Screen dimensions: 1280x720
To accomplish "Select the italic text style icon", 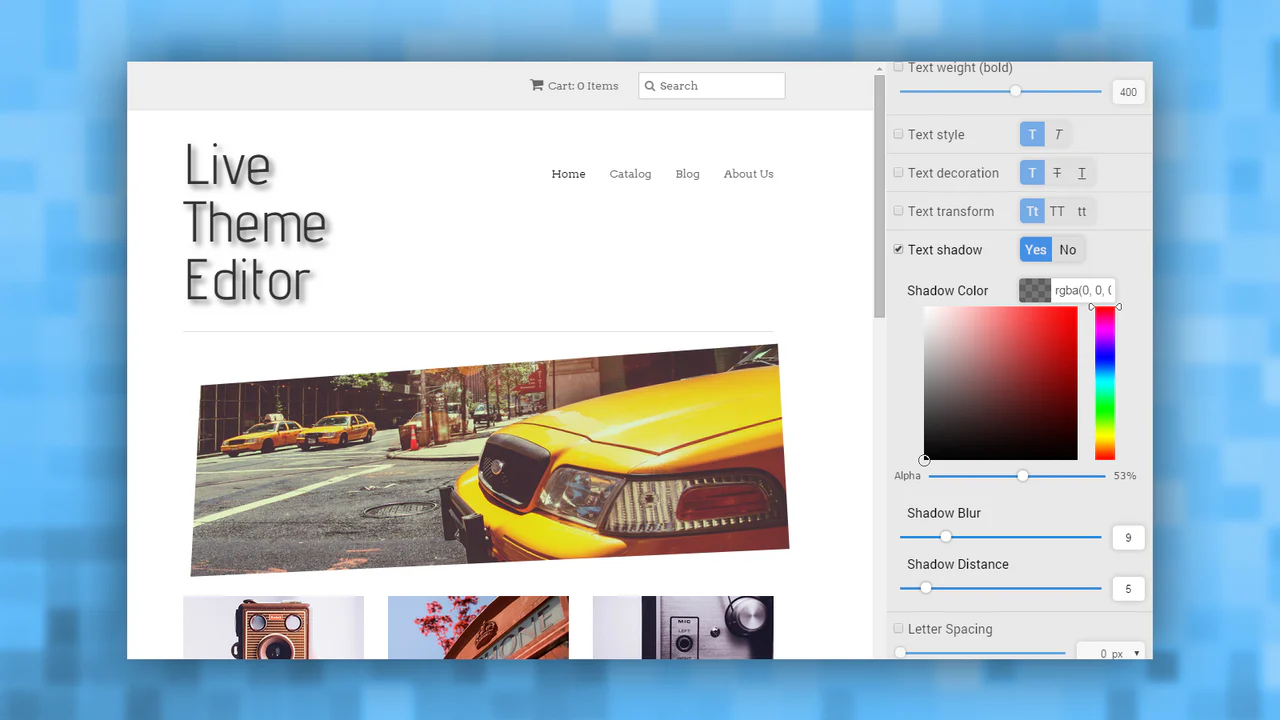I will click(1058, 135).
